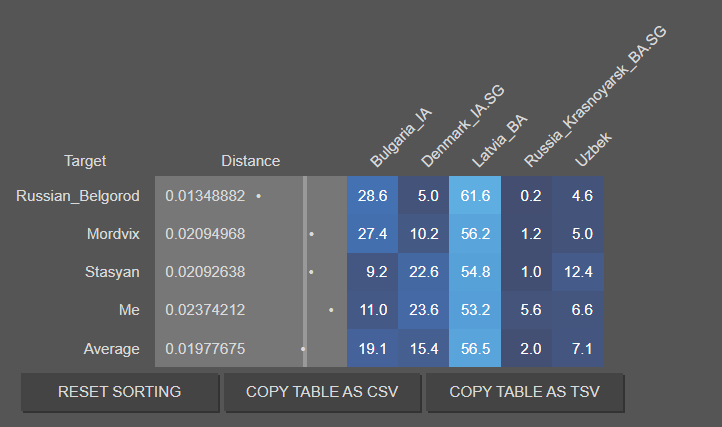Select the Stasyan target row label
Image resolution: width=722 pixels, height=427 pixels.
coord(112,272)
